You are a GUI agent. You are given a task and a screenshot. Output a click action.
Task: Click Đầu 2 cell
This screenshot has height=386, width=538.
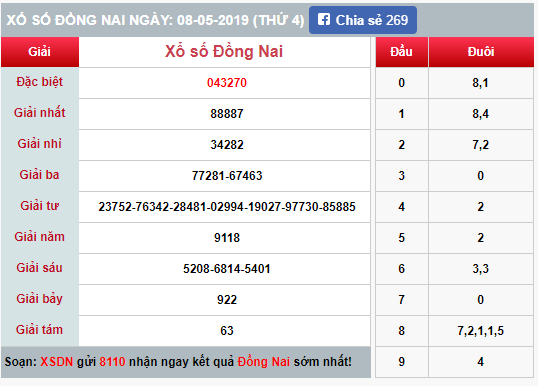coord(402,145)
